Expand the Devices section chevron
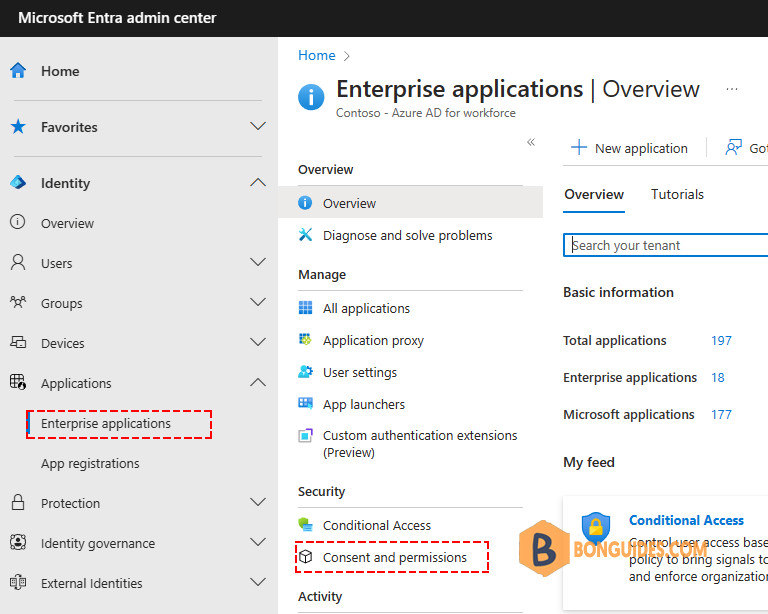 (258, 342)
